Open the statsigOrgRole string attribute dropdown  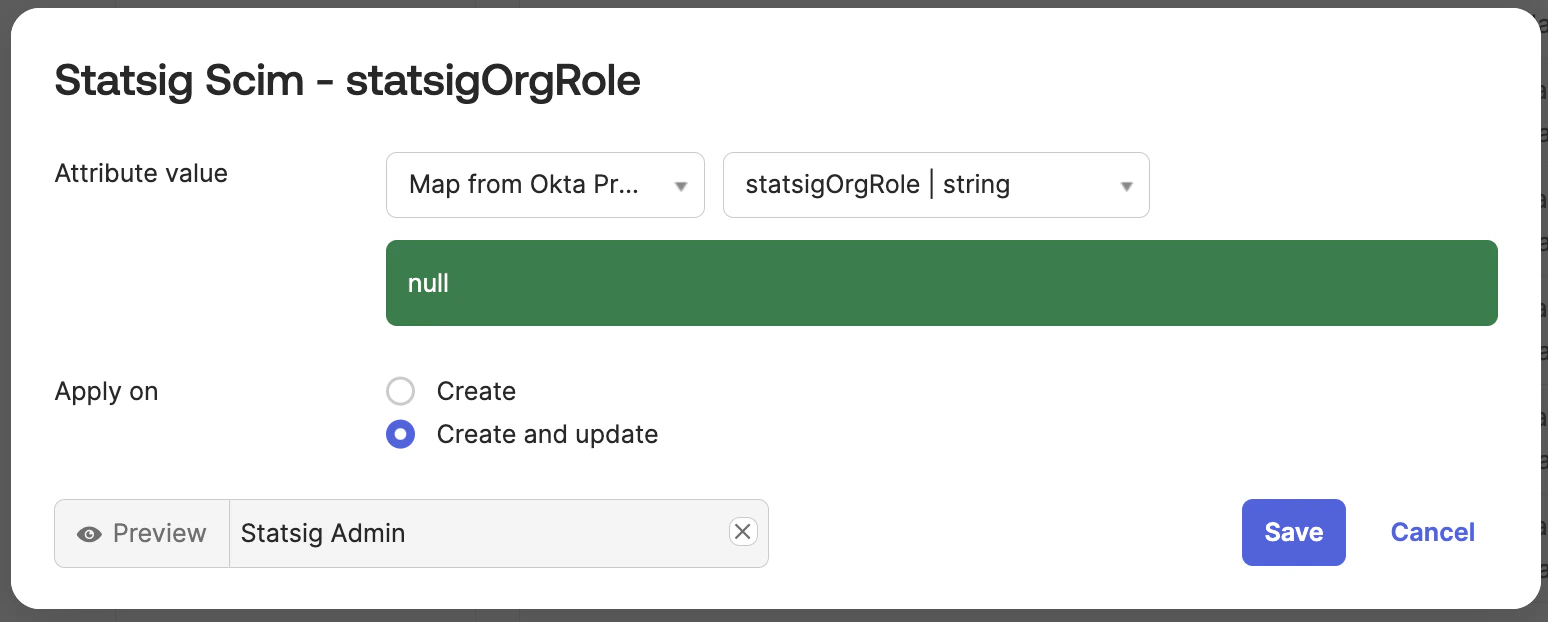click(936, 185)
